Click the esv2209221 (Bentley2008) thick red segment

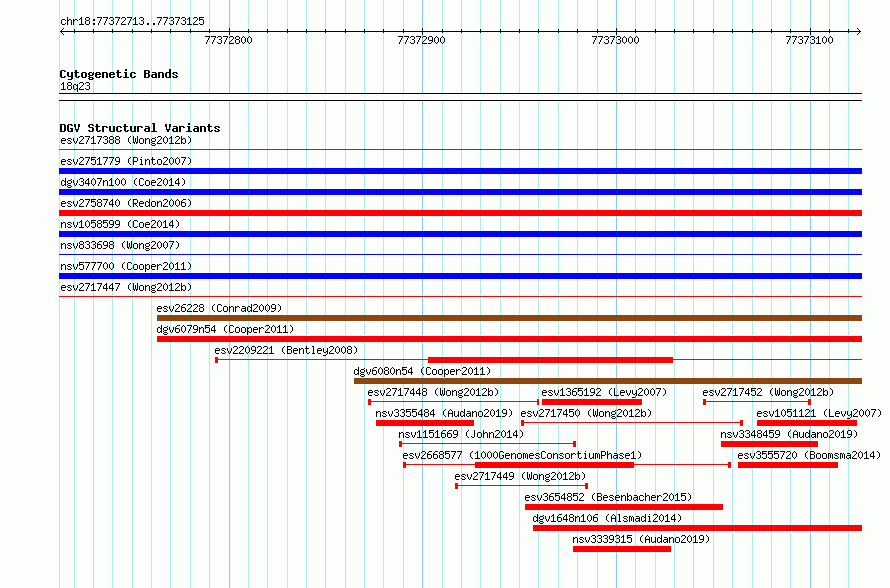pyautogui.click(x=550, y=360)
